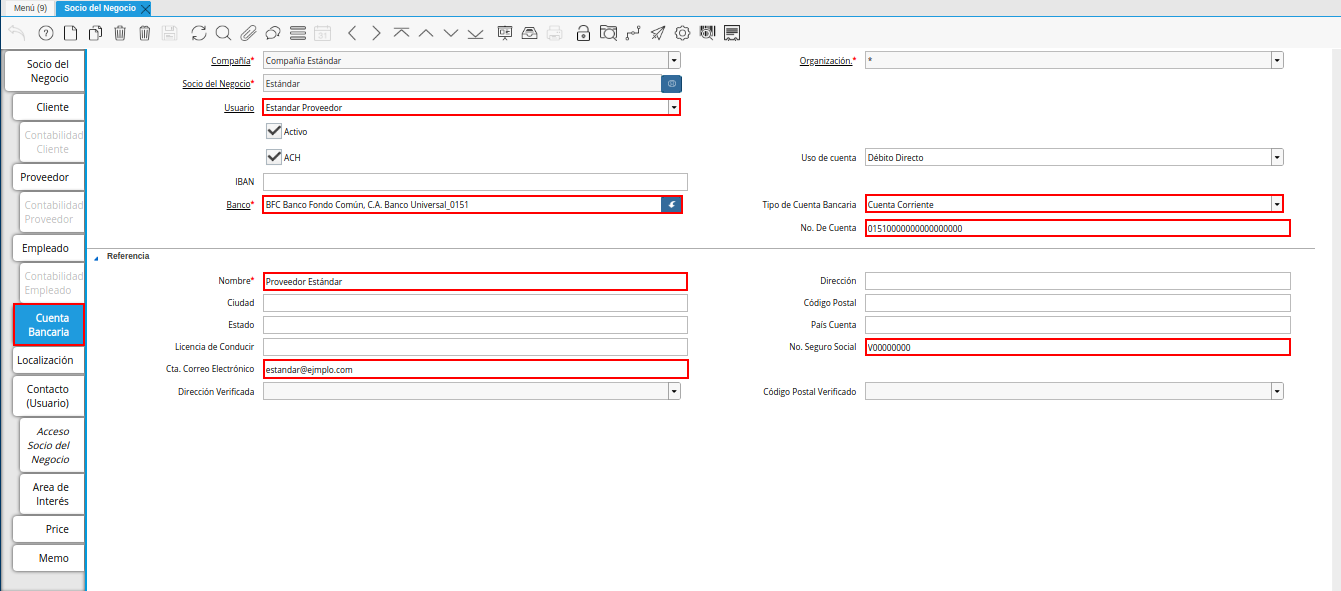The image size is (1341, 591).
Task: Click the padlock Lock record icon
Action: pyautogui.click(x=584, y=33)
